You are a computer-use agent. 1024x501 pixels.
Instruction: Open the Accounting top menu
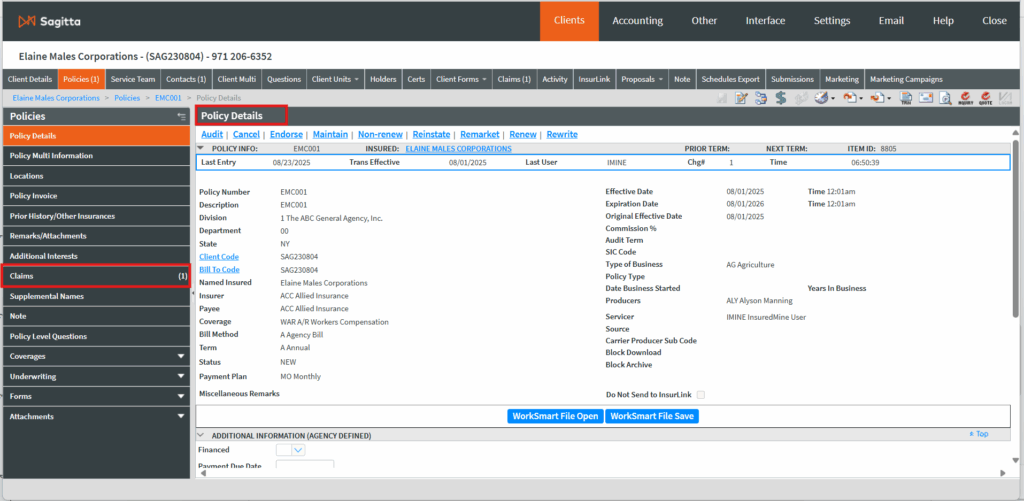pyautogui.click(x=637, y=20)
